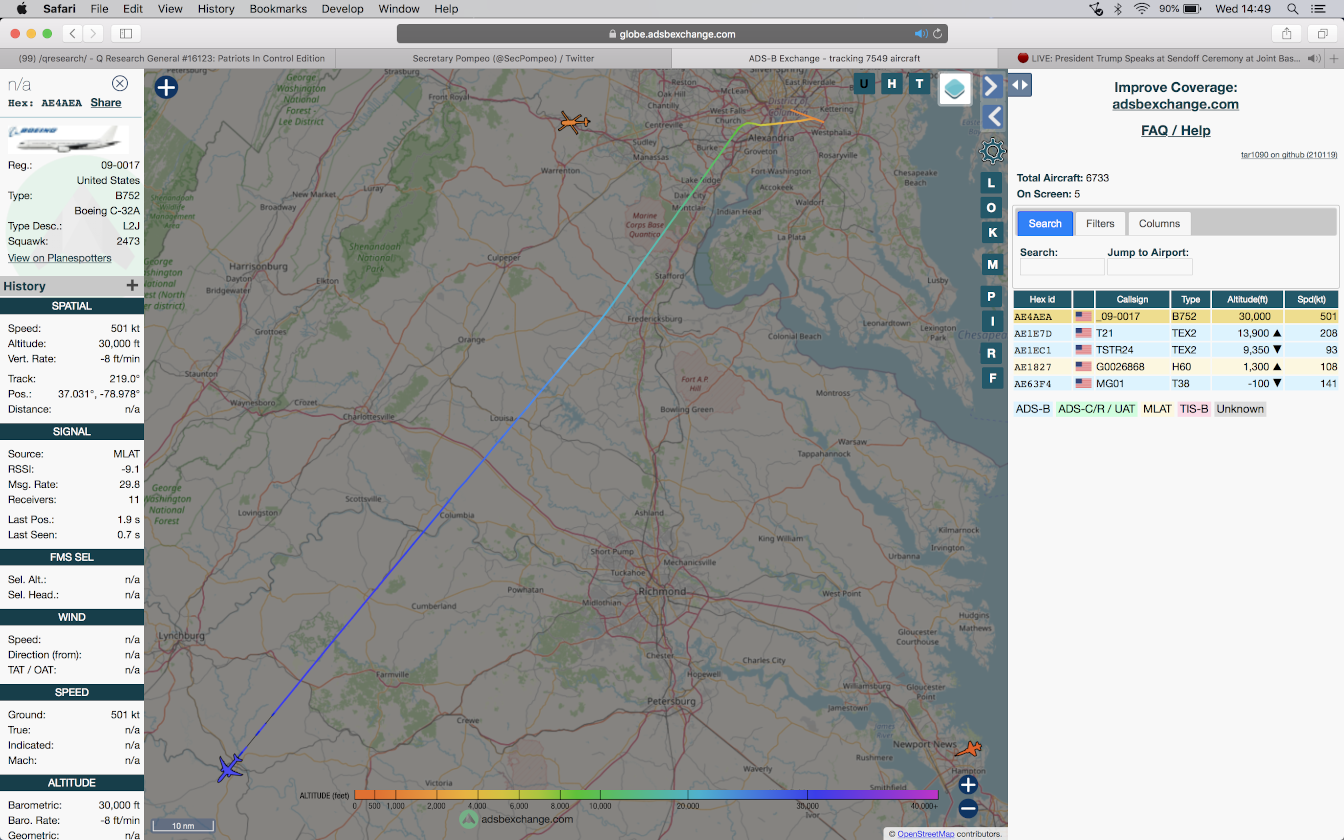Click the blue plus button at the map's upper left

tap(166, 87)
